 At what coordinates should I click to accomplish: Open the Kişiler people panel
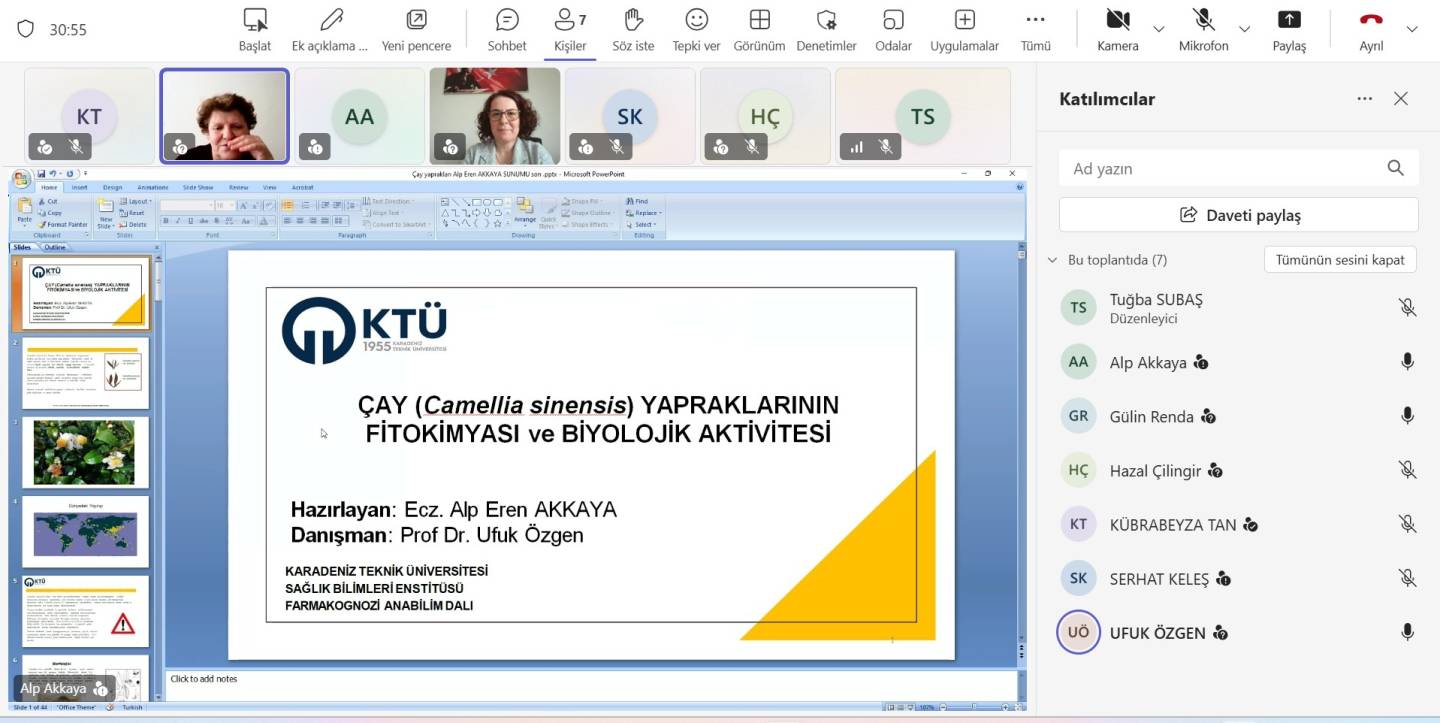pyautogui.click(x=570, y=30)
